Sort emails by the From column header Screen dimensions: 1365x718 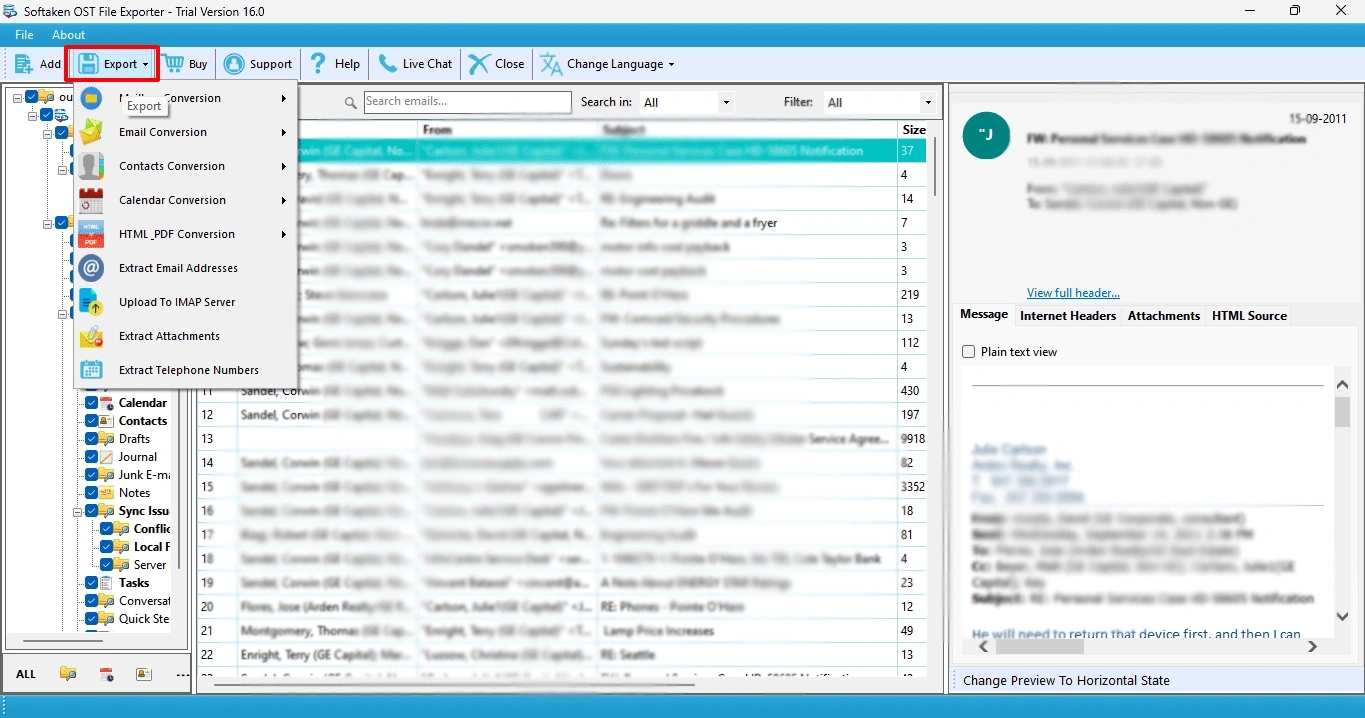(507, 130)
